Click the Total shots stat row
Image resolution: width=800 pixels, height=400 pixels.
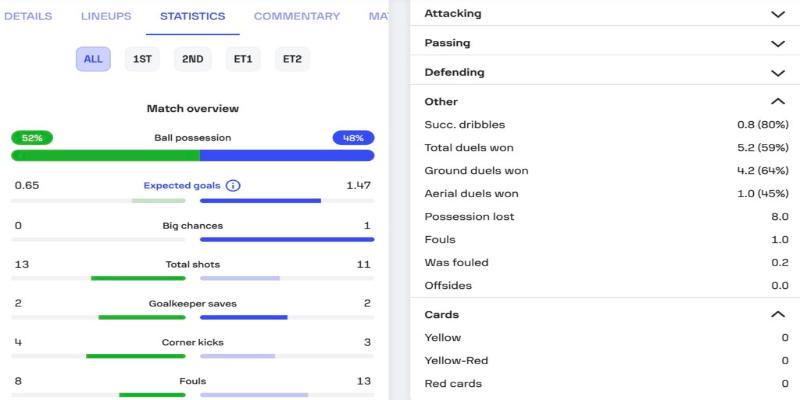pyautogui.click(x=193, y=265)
